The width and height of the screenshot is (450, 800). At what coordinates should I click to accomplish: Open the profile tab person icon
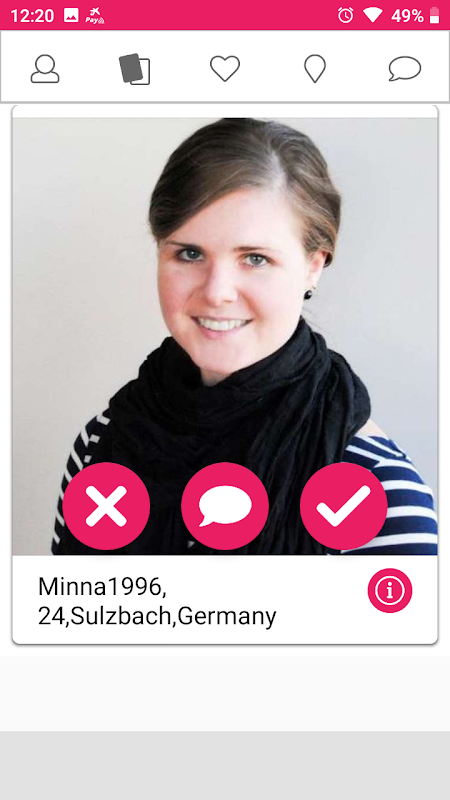(45, 69)
